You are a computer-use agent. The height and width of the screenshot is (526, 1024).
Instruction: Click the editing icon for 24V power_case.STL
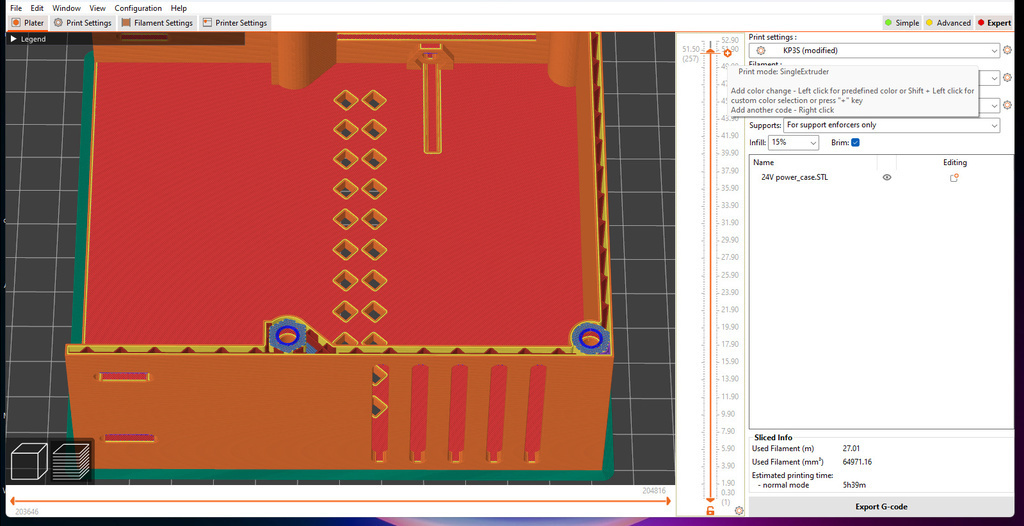954,177
